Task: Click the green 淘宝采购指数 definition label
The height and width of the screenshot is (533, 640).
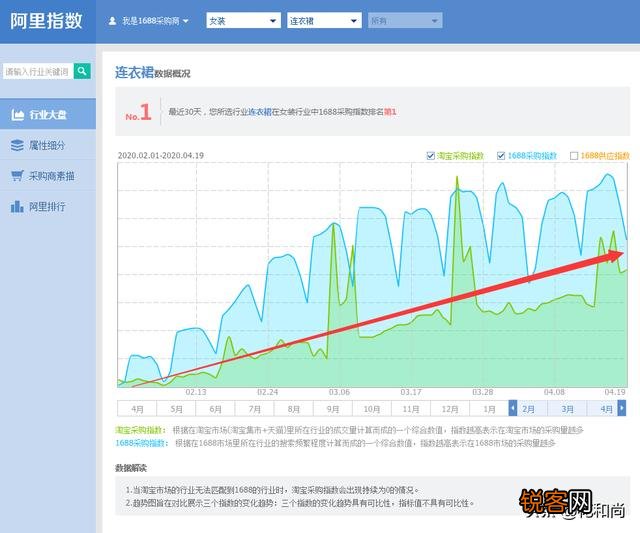Action: click(x=140, y=430)
